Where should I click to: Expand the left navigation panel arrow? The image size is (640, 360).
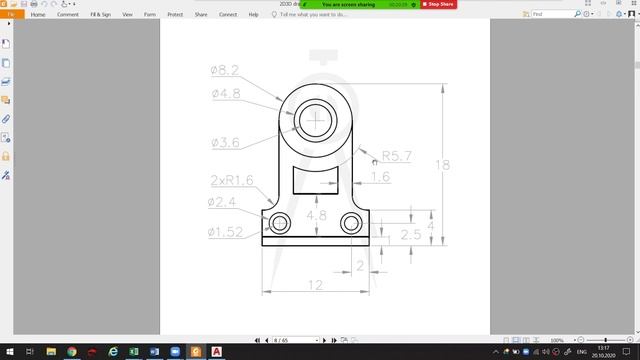coord(9,23)
